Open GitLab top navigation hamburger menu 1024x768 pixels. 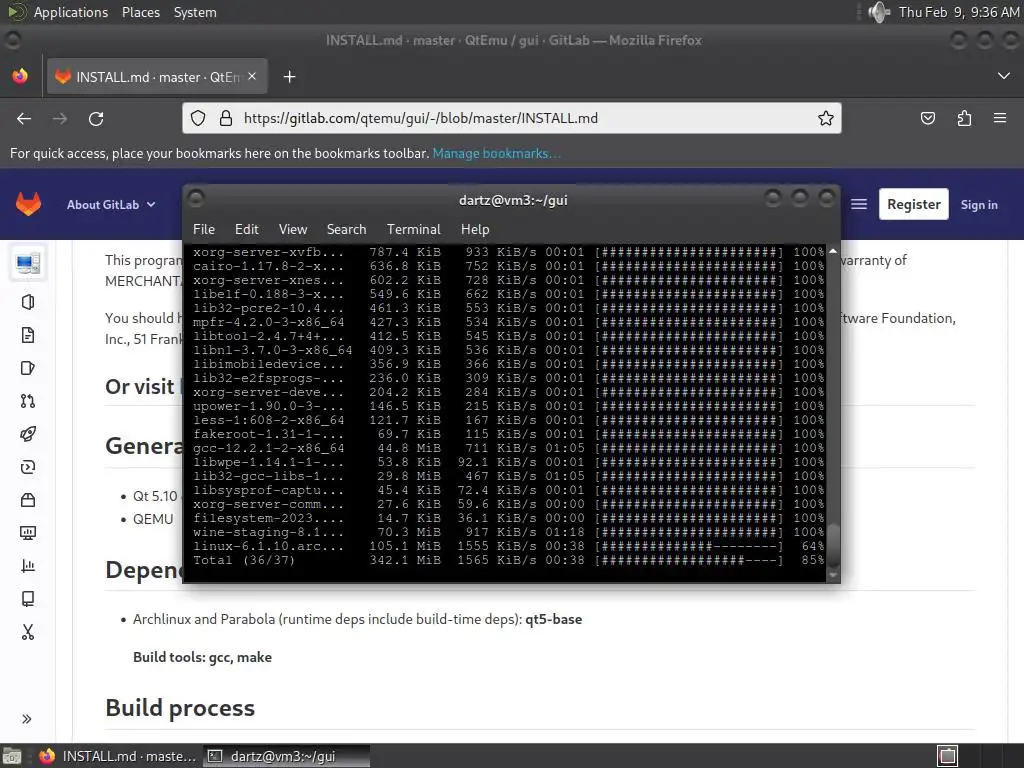coord(859,204)
